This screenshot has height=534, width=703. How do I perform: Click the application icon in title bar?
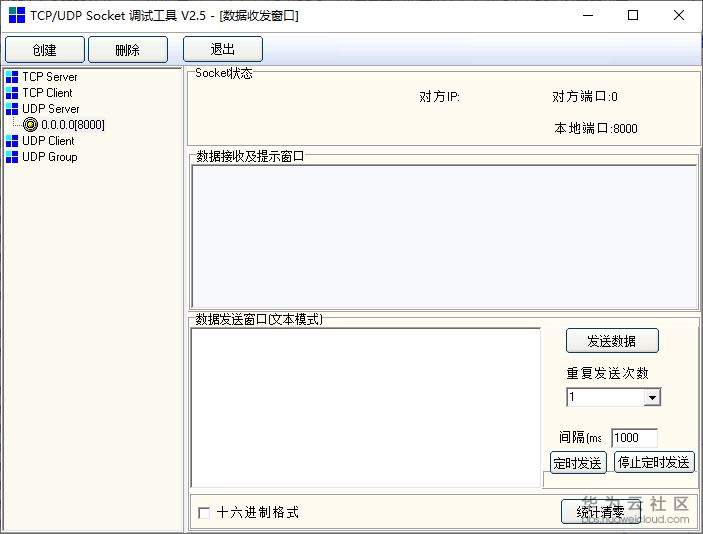17,15
